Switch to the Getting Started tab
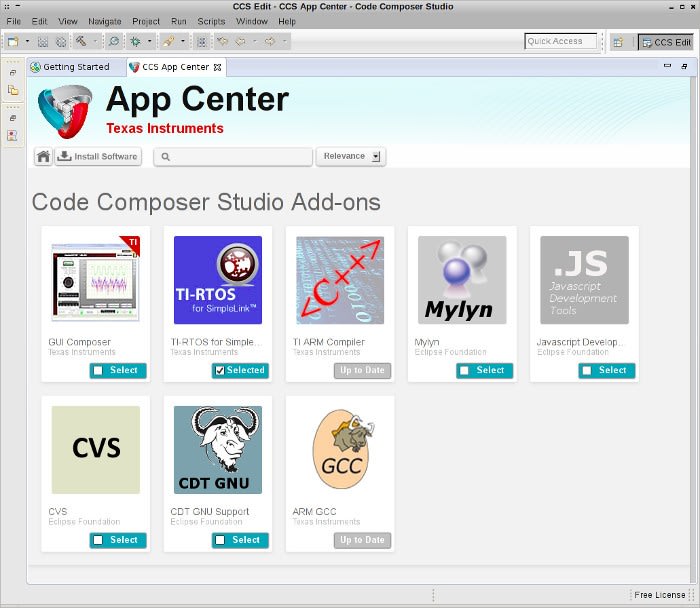Viewport: 700px width, 608px height. pos(71,67)
